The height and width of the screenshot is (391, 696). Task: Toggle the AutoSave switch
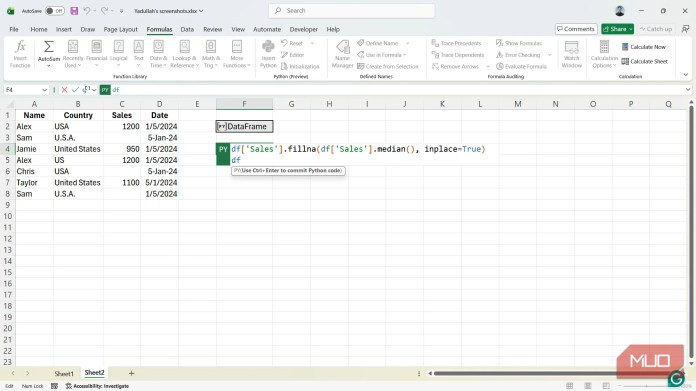pos(55,11)
